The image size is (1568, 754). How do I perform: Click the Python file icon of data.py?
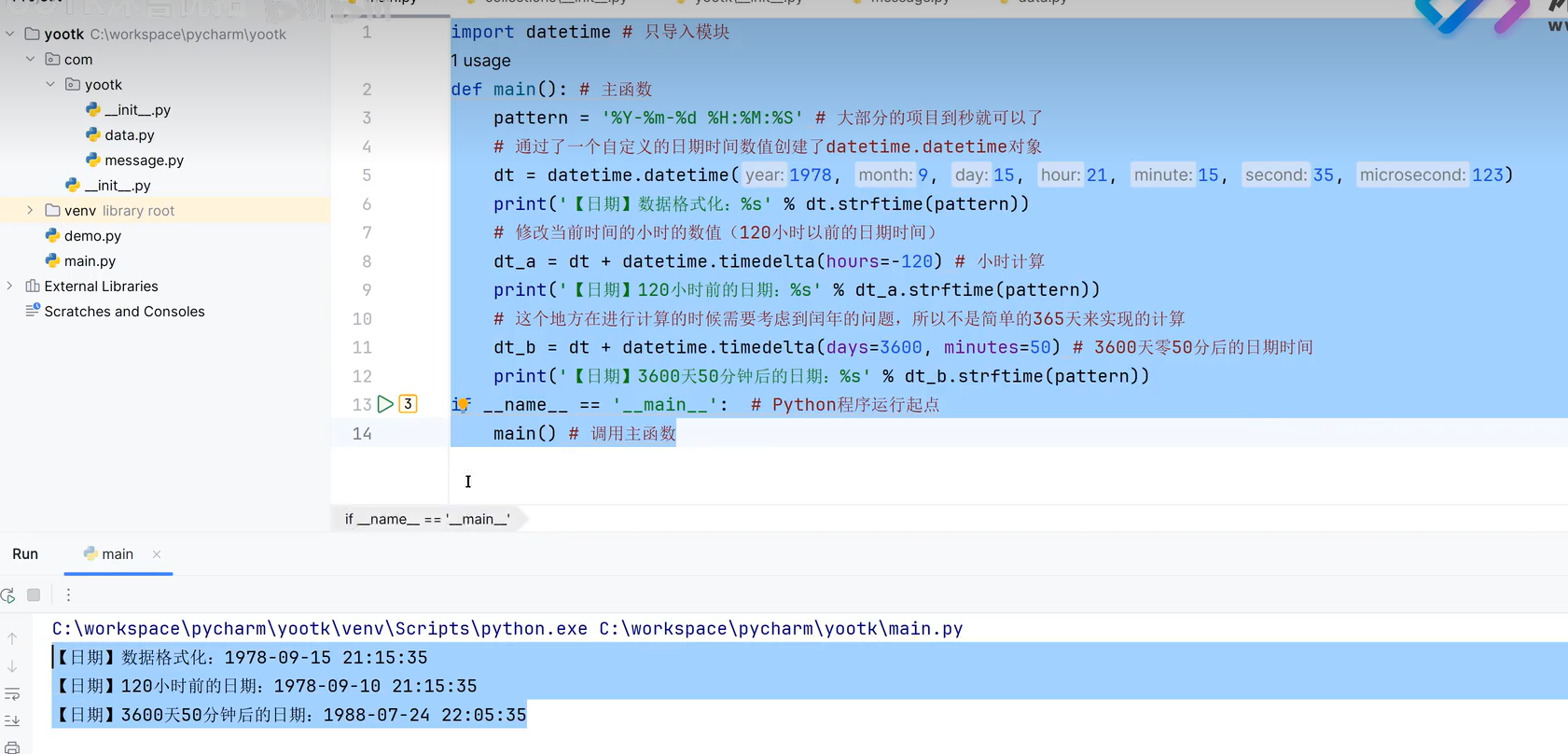[92, 134]
